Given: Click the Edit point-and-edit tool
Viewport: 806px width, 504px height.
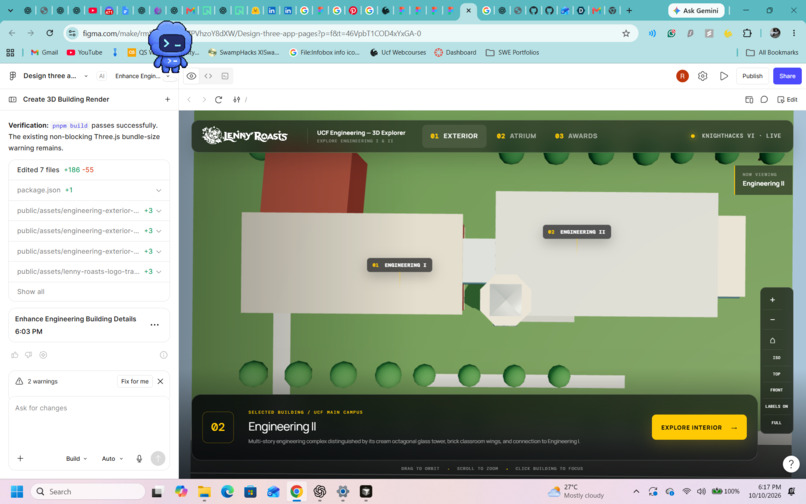Looking at the screenshot, I should (x=787, y=99).
